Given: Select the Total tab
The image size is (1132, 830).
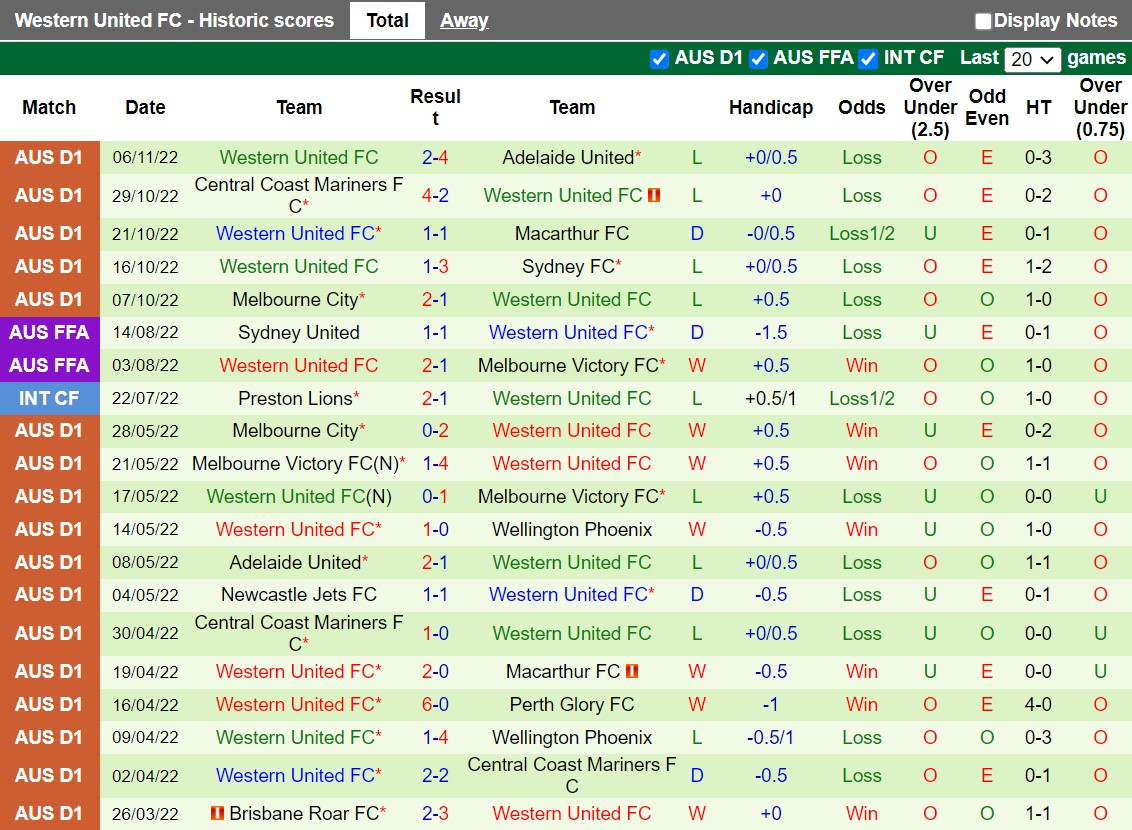Looking at the screenshot, I should [387, 19].
